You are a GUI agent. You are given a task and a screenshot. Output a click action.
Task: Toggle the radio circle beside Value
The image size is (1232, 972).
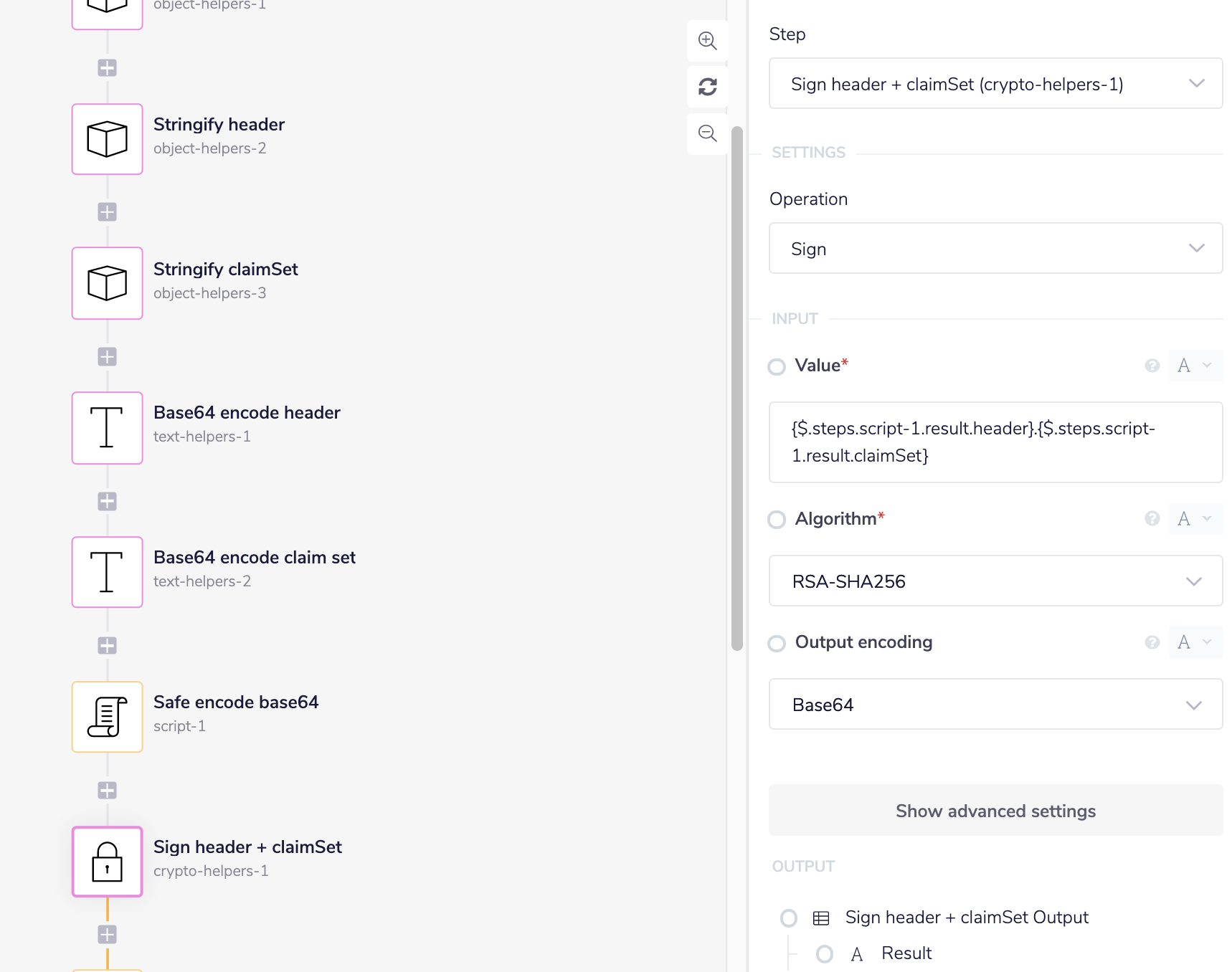(777, 367)
